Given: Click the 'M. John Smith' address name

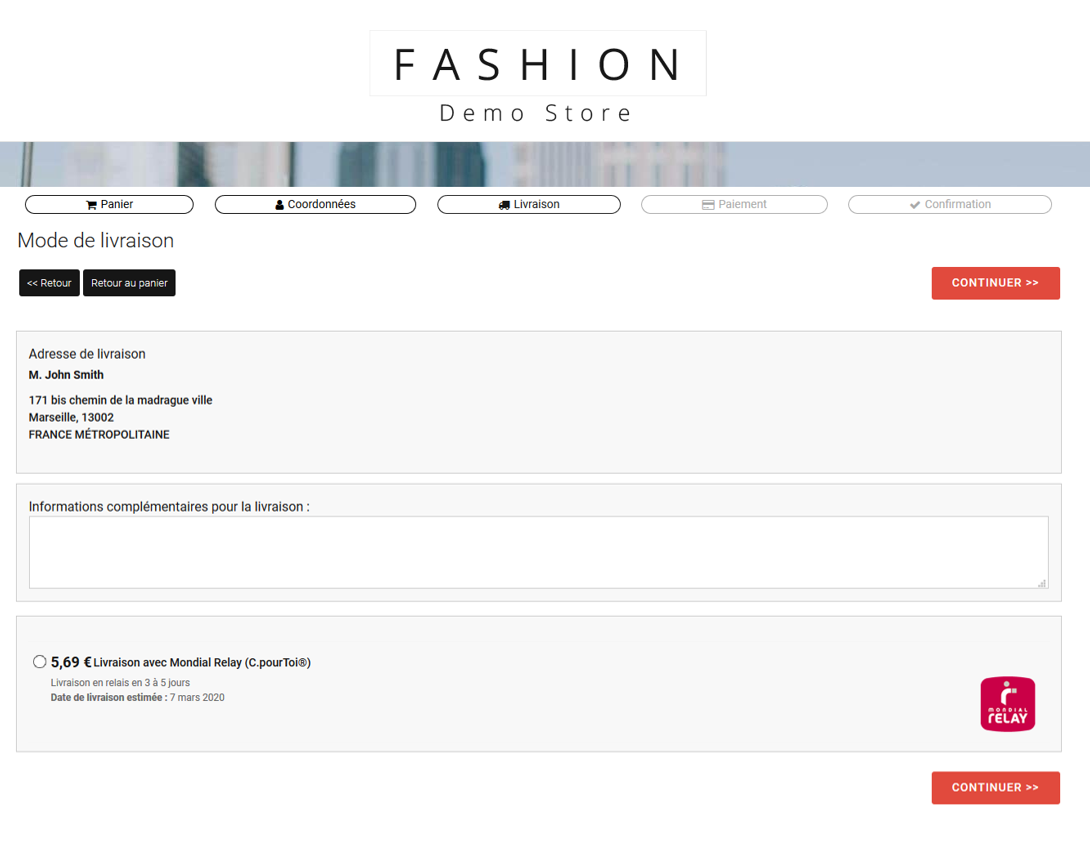Looking at the screenshot, I should point(66,375).
